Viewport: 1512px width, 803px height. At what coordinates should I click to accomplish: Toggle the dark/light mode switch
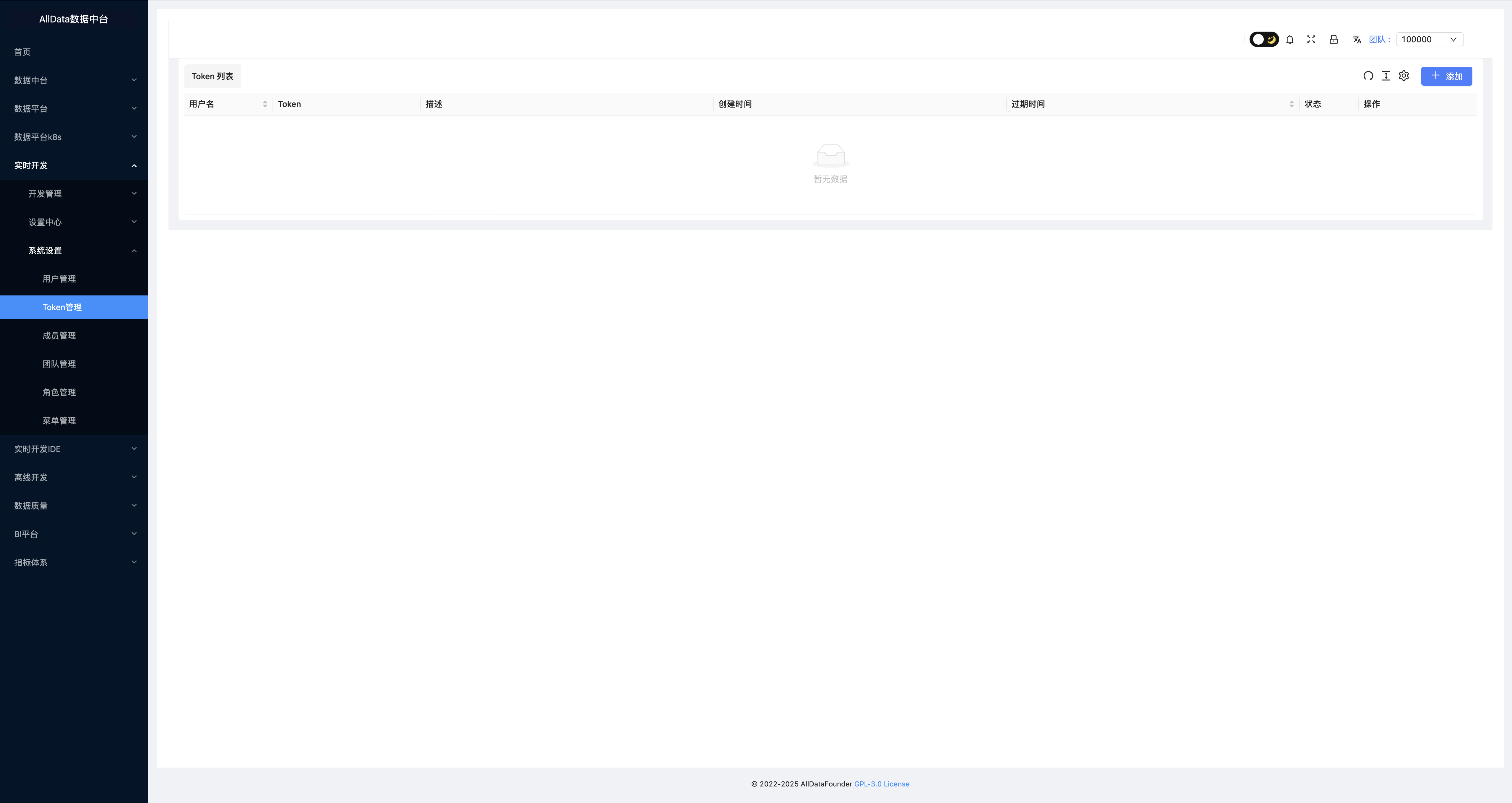(1263, 39)
